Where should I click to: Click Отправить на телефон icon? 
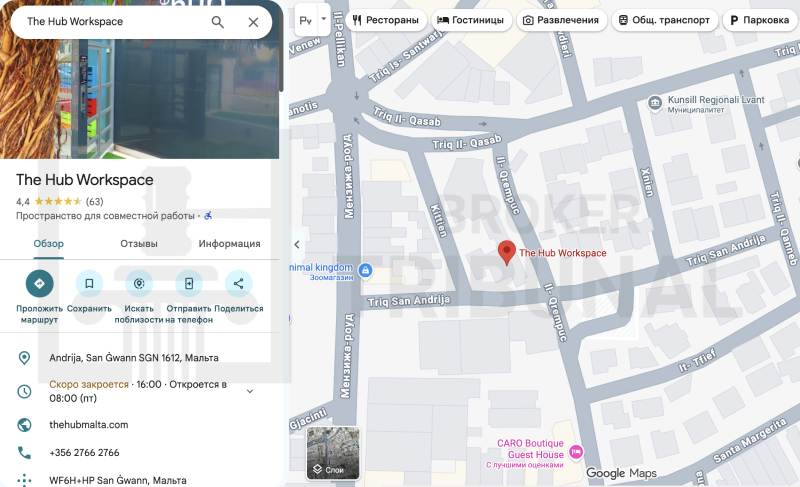click(x=189, y=284)
